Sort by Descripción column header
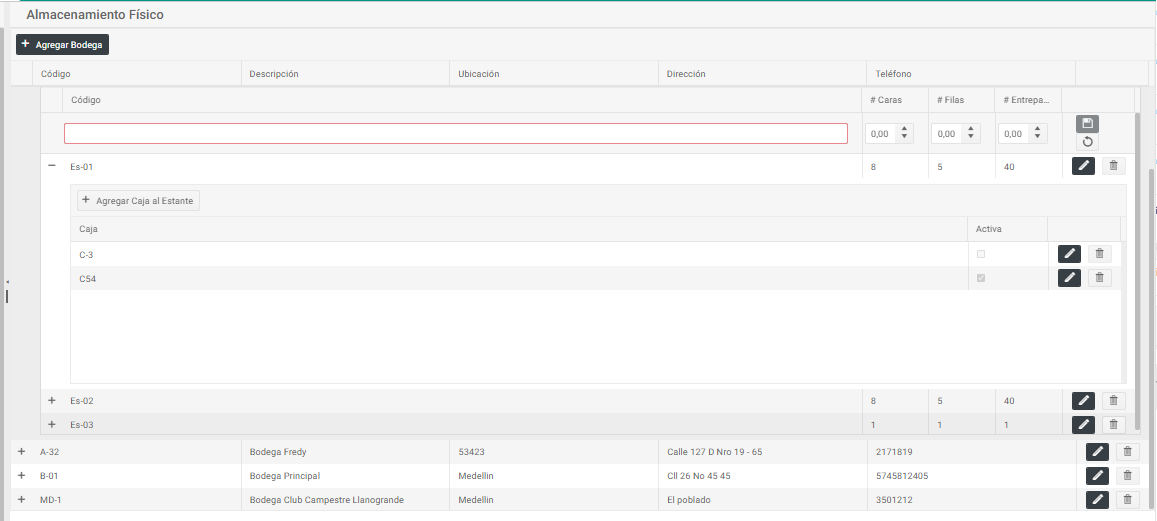The width and height of the screenshot is (1157, 521). point(274,74)
